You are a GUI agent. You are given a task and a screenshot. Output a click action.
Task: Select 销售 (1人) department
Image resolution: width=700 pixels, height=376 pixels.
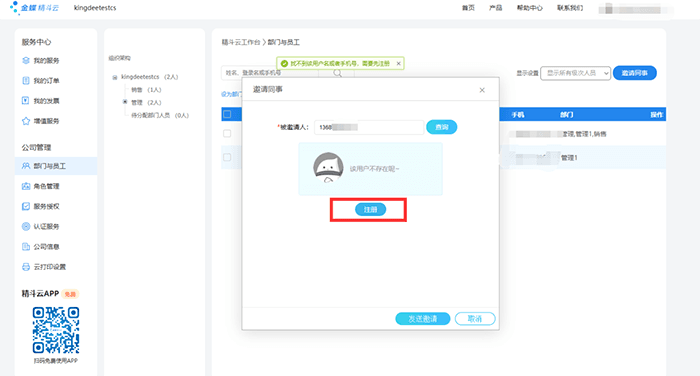point(146,90)
